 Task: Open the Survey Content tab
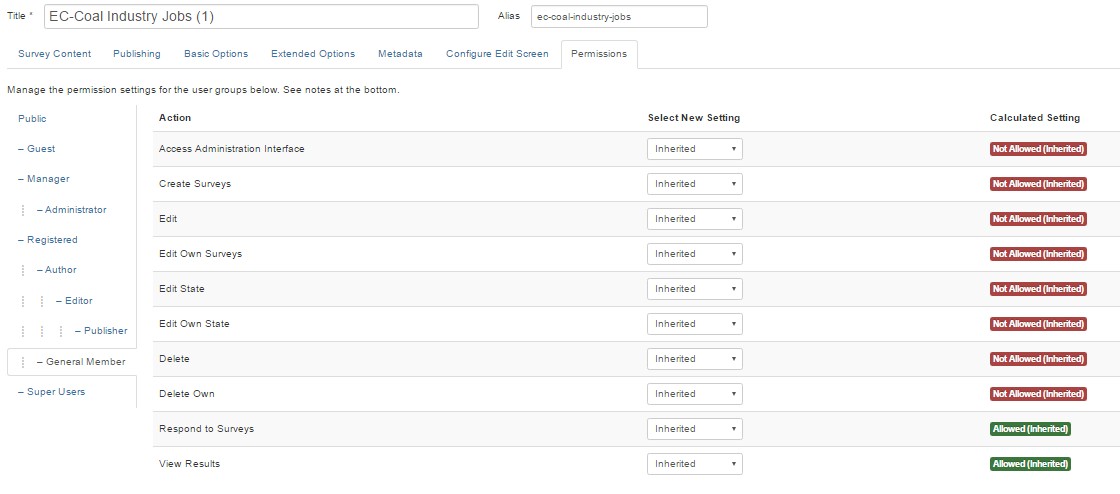pos(54,54)
